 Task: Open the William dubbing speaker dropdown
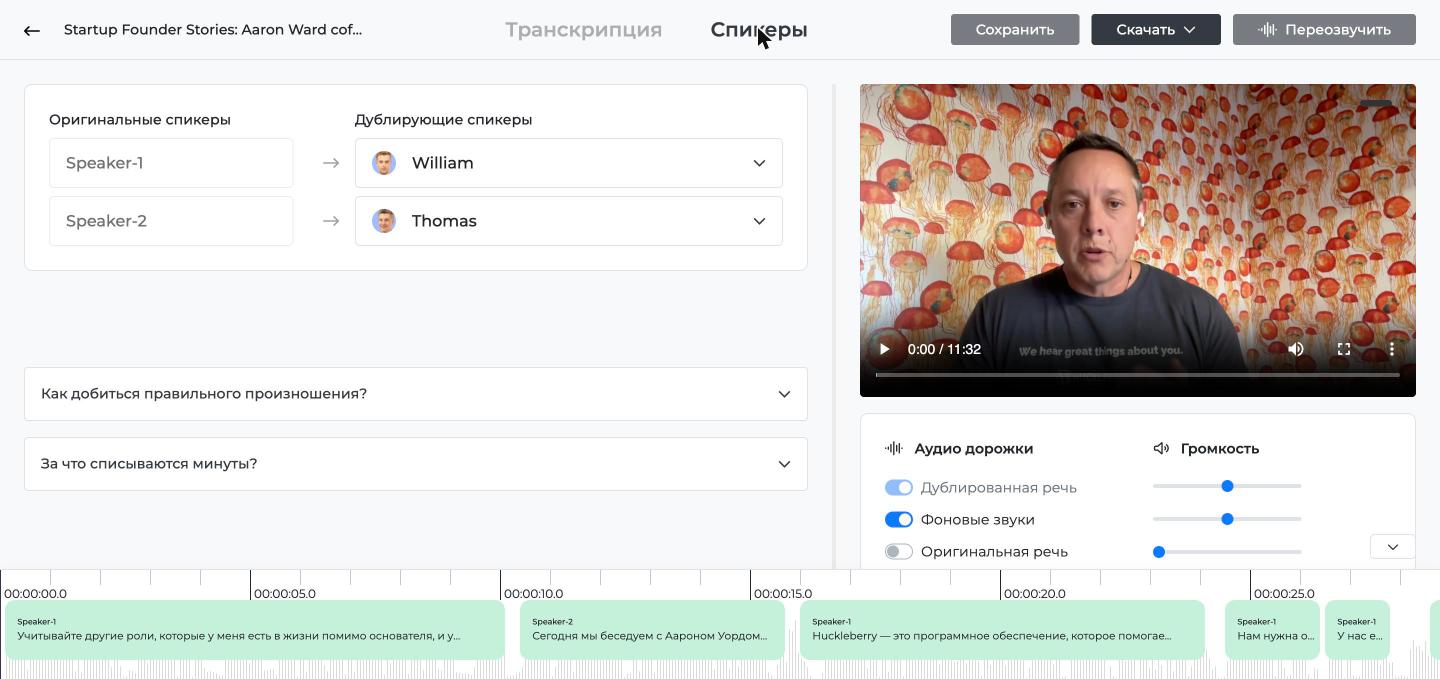tap(569, 163)
